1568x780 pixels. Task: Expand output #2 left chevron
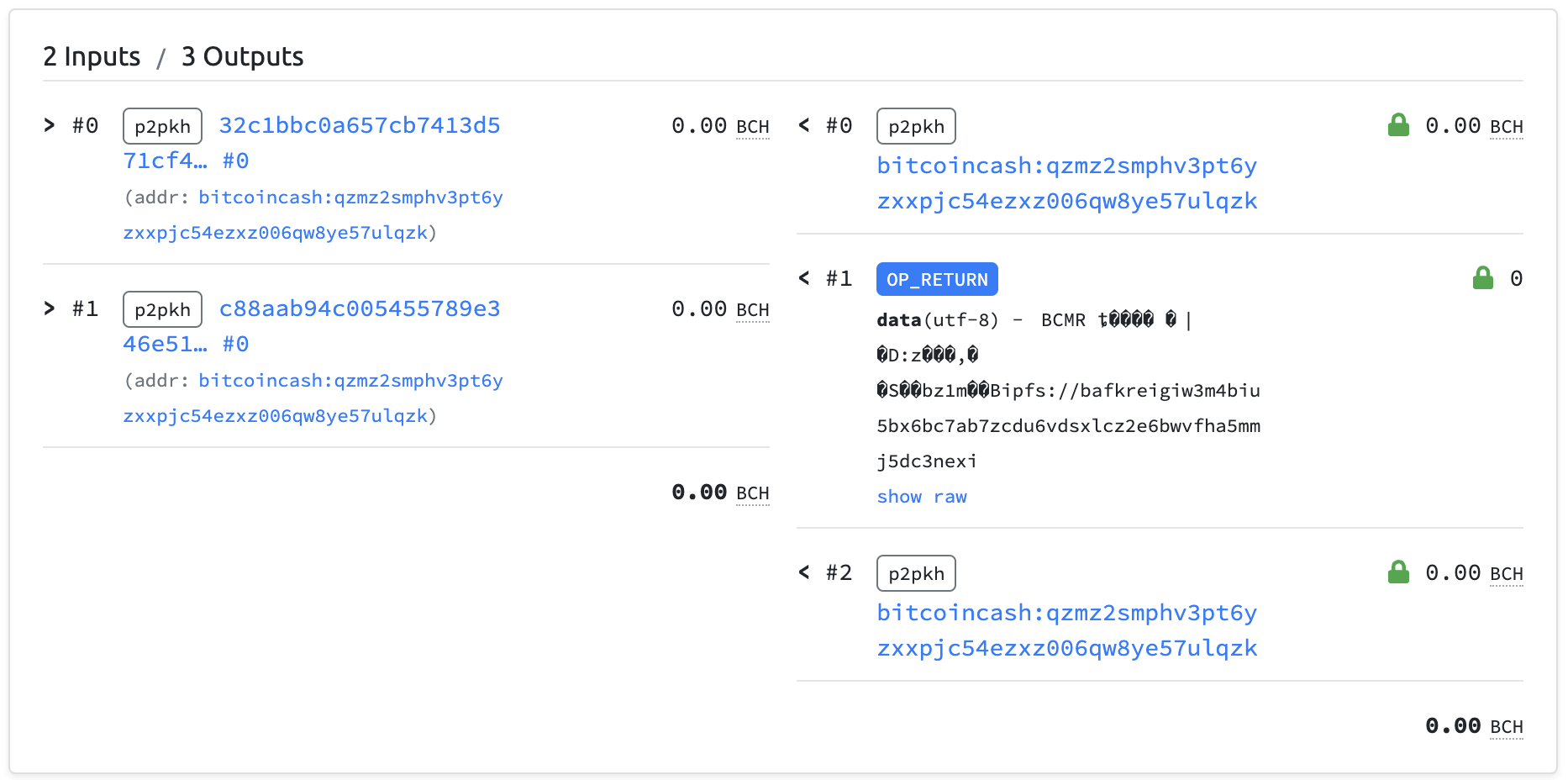[x=804, y=572]
